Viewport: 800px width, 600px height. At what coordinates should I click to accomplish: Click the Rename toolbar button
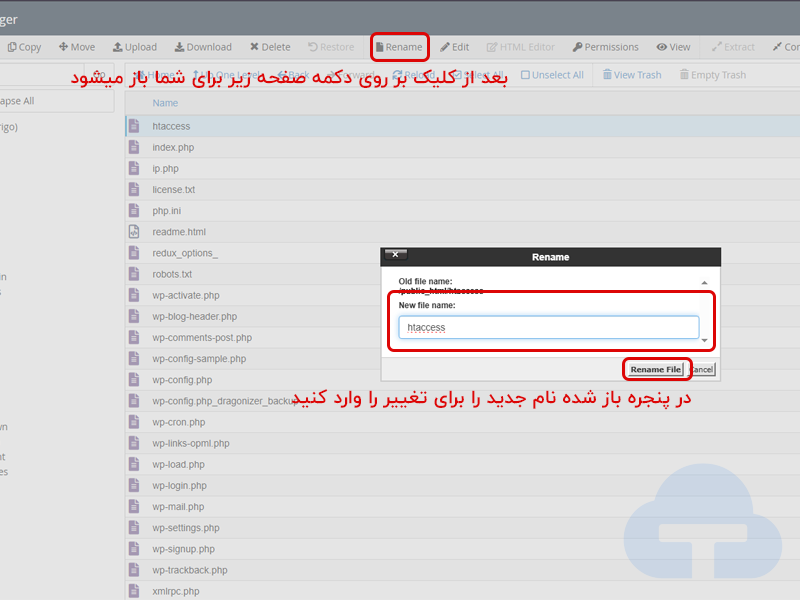399,47
